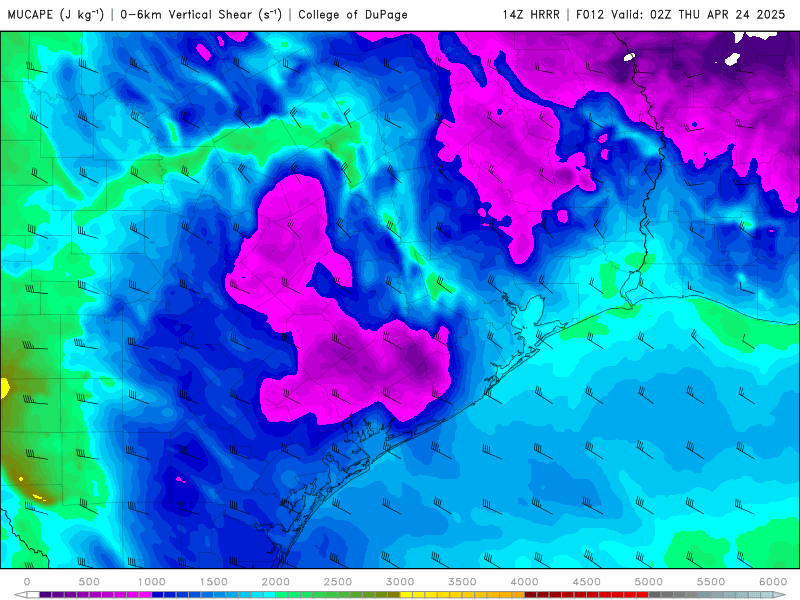800x600 pixels.
Task: Click the 2000 tick label on color scale
Action: tap(276, 582)
